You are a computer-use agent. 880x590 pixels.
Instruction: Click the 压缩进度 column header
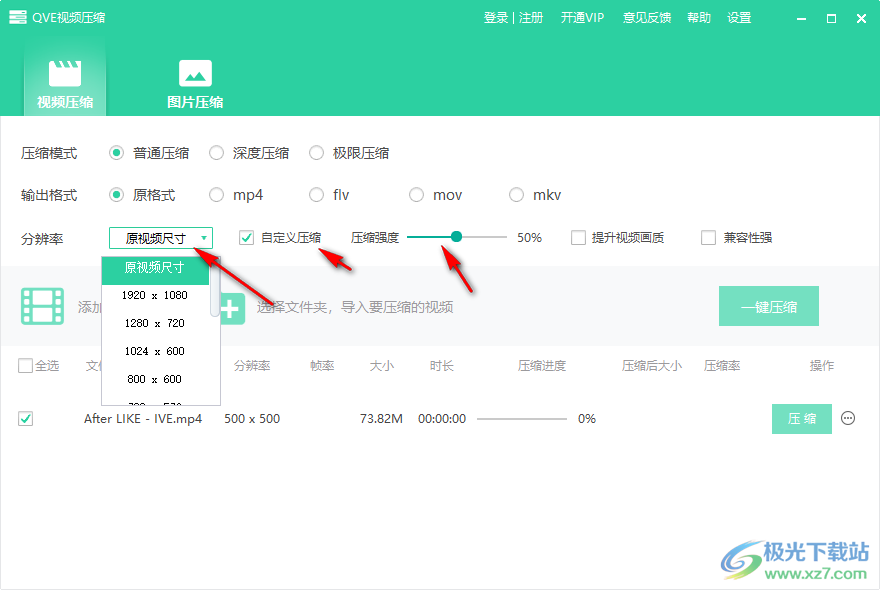[x=542, y=366]
